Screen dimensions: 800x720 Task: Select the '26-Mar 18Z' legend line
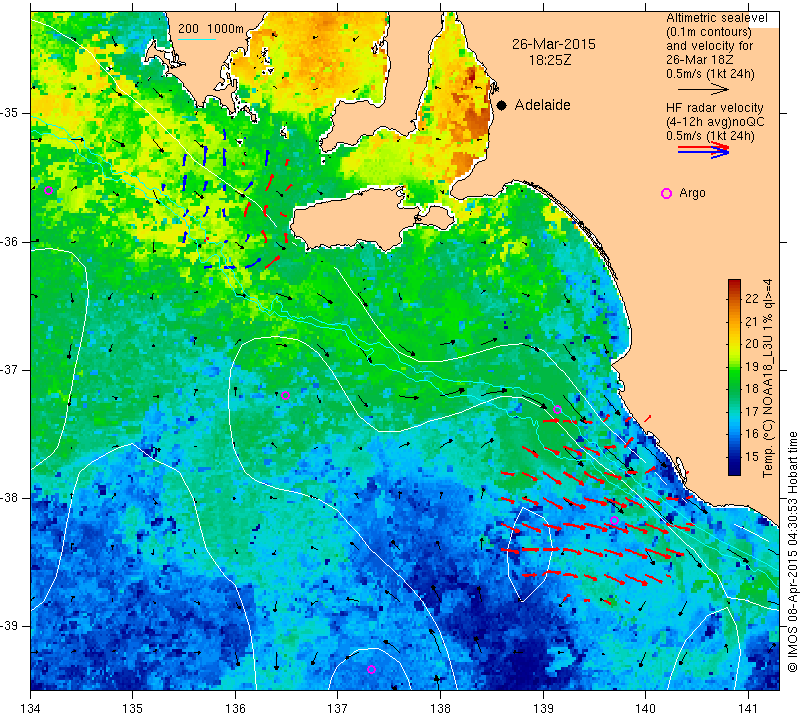pyautogui.click(x=700, y=60)
